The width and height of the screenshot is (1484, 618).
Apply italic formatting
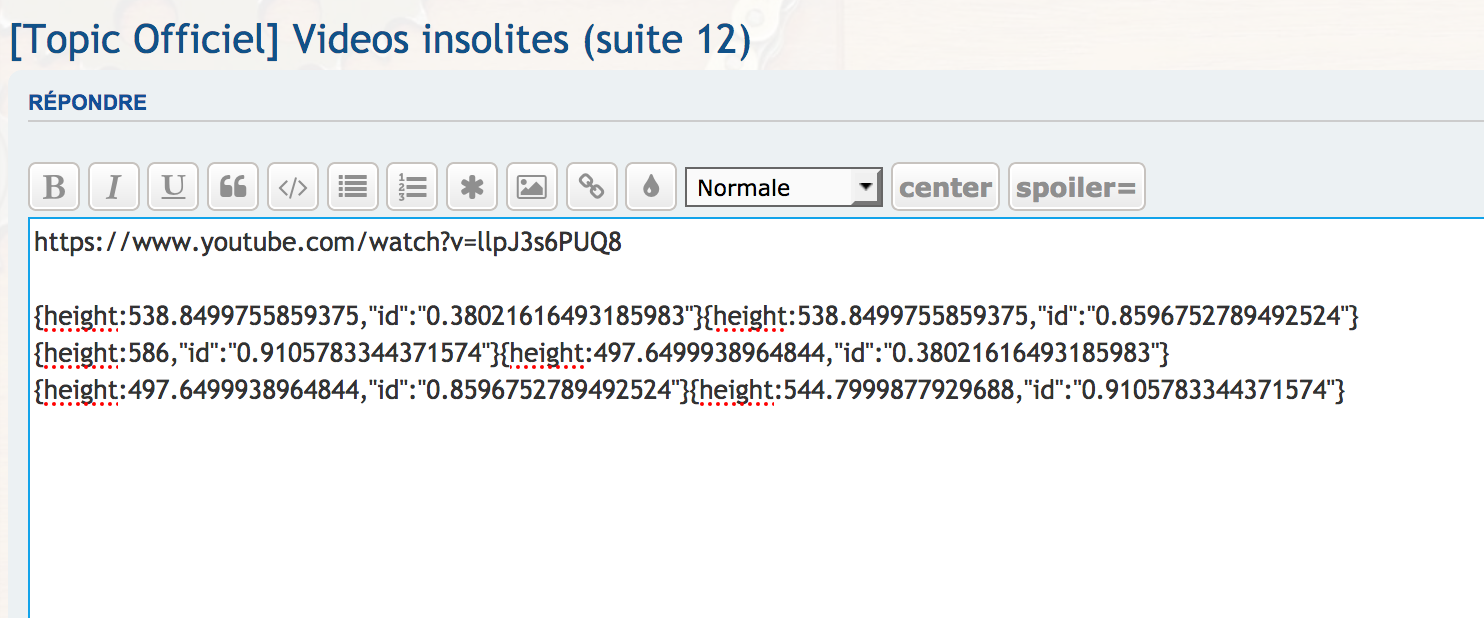[114, 187]
